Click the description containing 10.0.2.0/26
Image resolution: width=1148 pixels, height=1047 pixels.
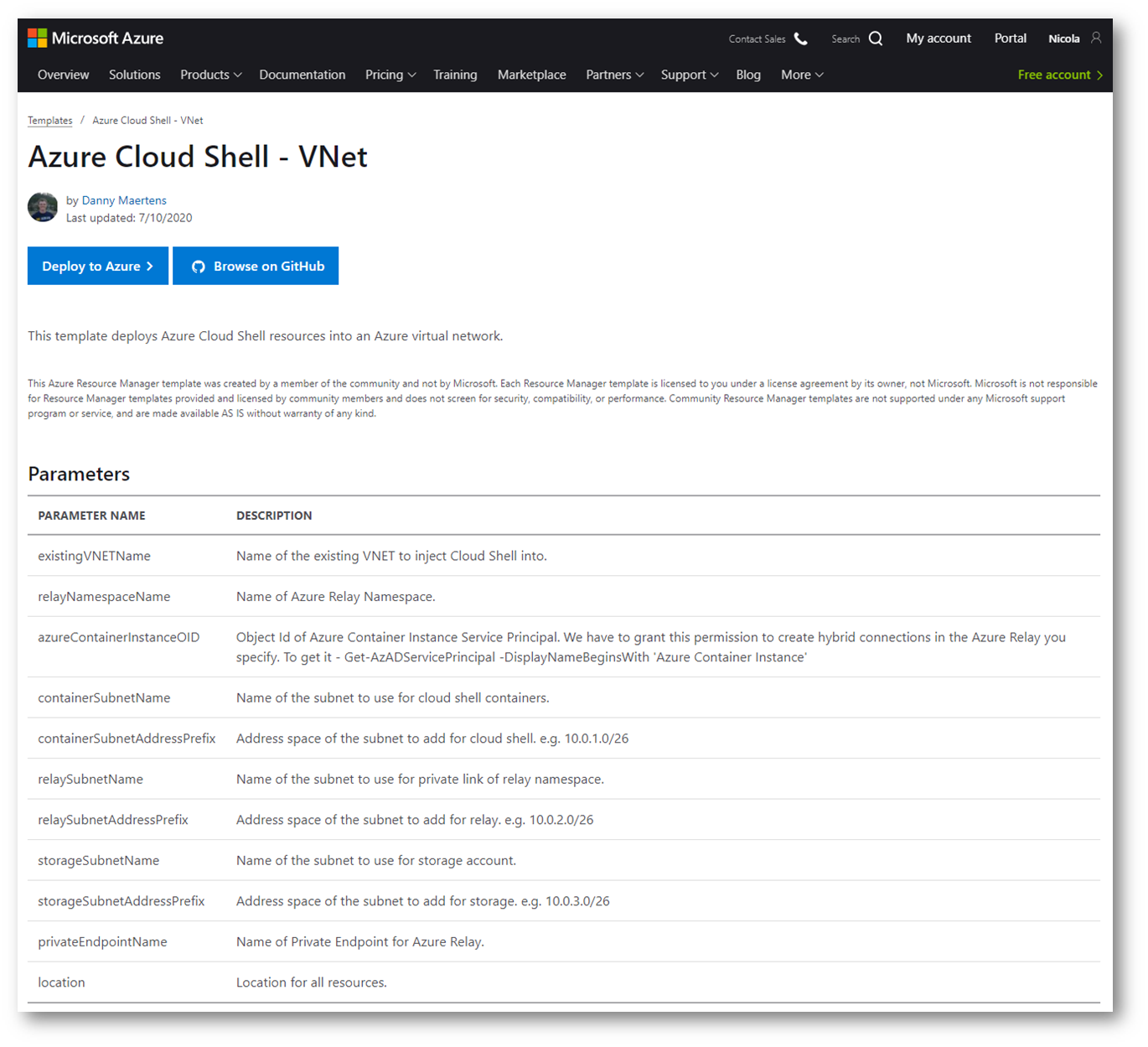(x=415, y=820)
